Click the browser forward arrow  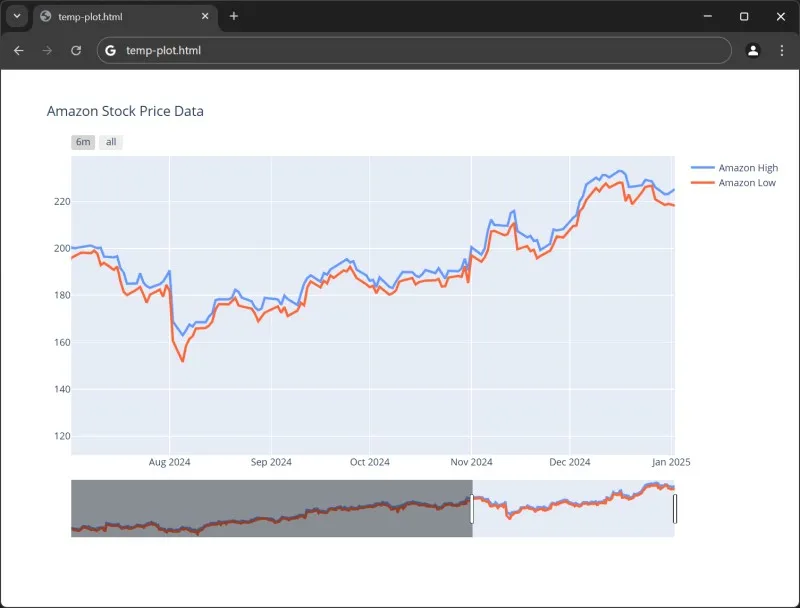click(47, 50)
